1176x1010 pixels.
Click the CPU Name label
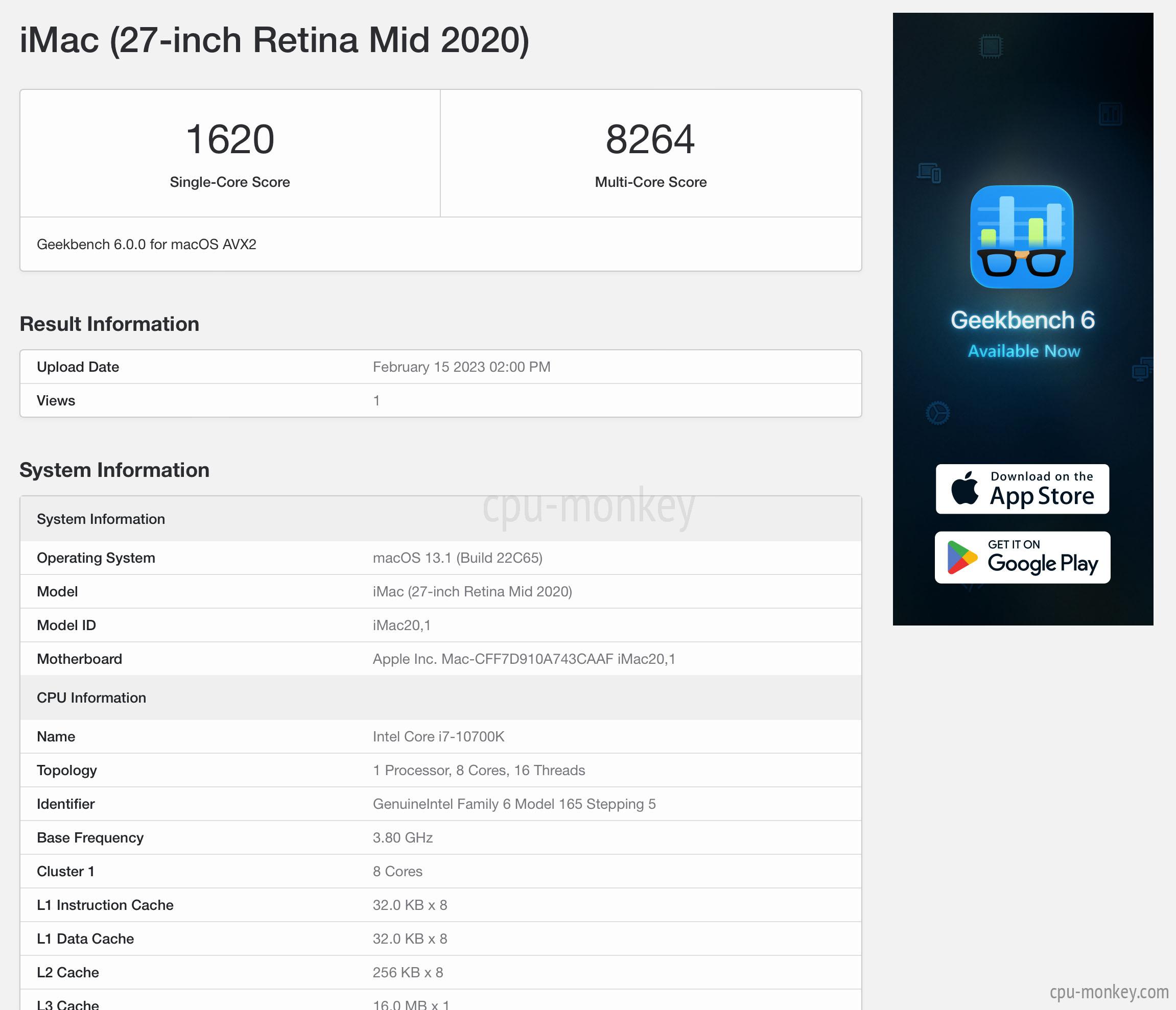coord(56,736)
